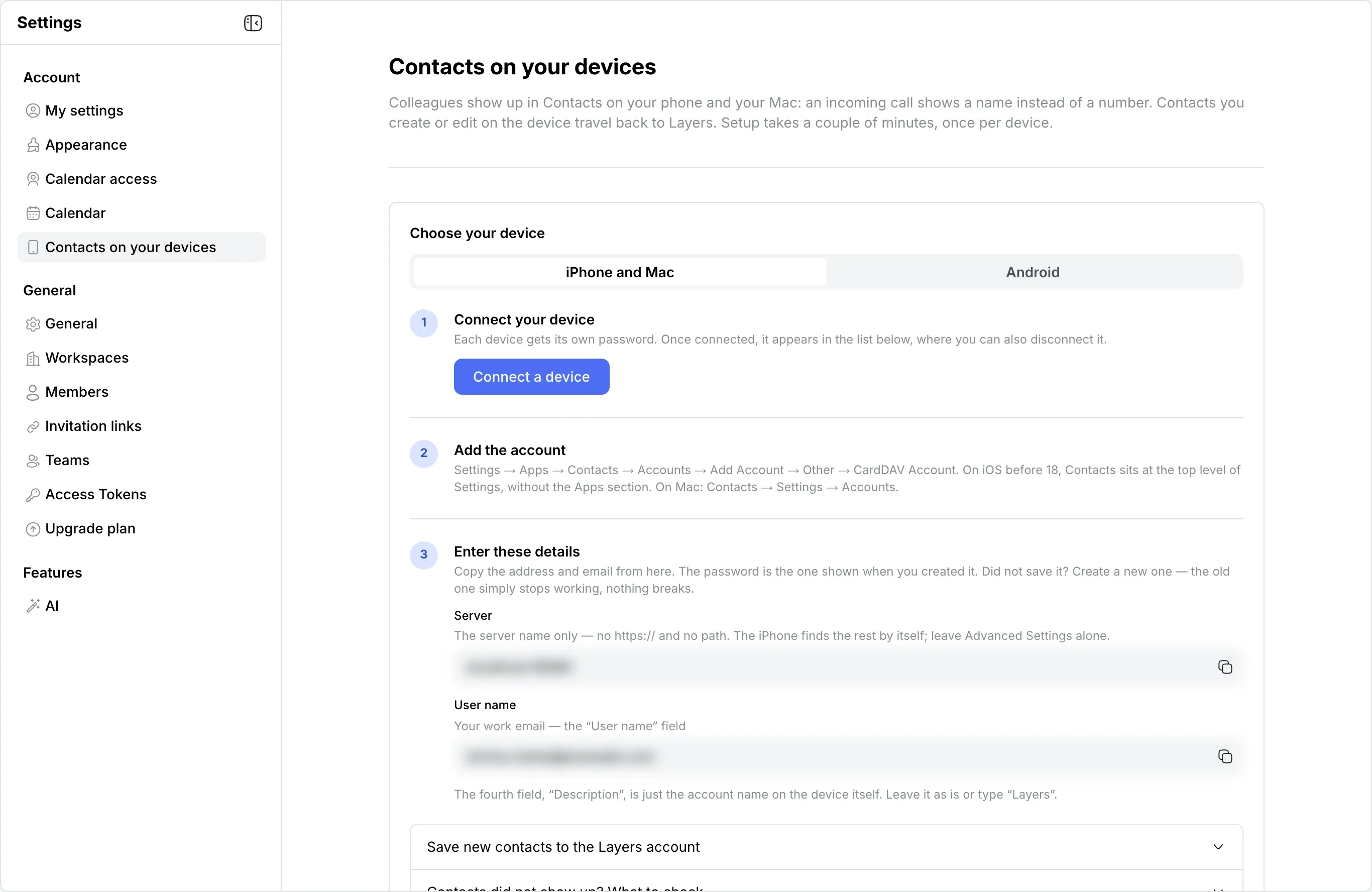The width and height of the screenshot is (1372, 892).
Task: Click the Account section heading
Action: tap(51, 77)
